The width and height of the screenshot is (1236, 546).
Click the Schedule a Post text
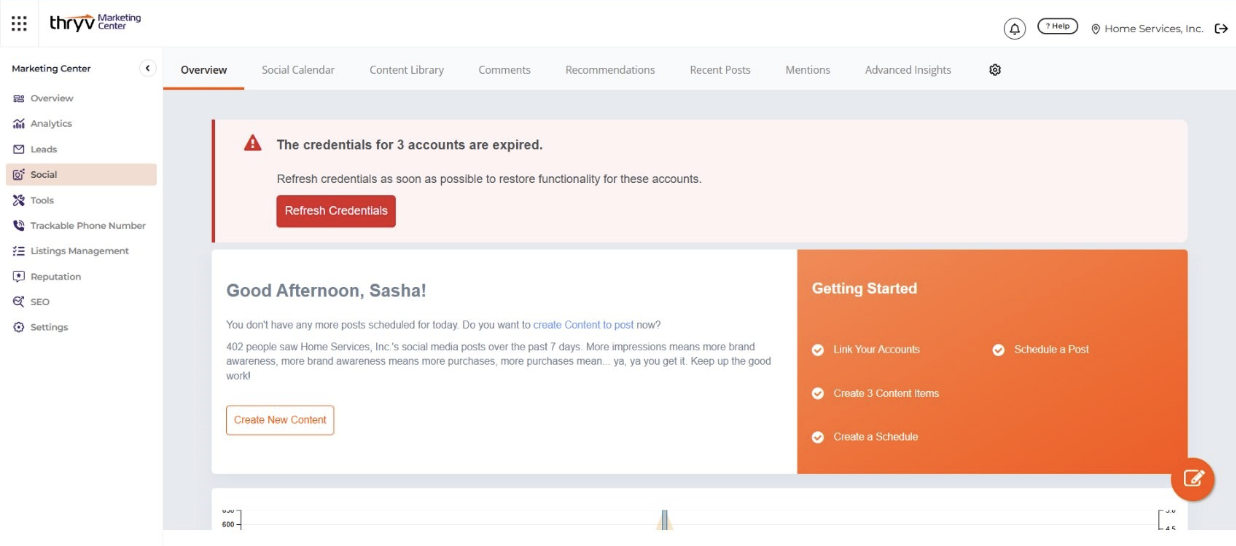pos(1052,350)
